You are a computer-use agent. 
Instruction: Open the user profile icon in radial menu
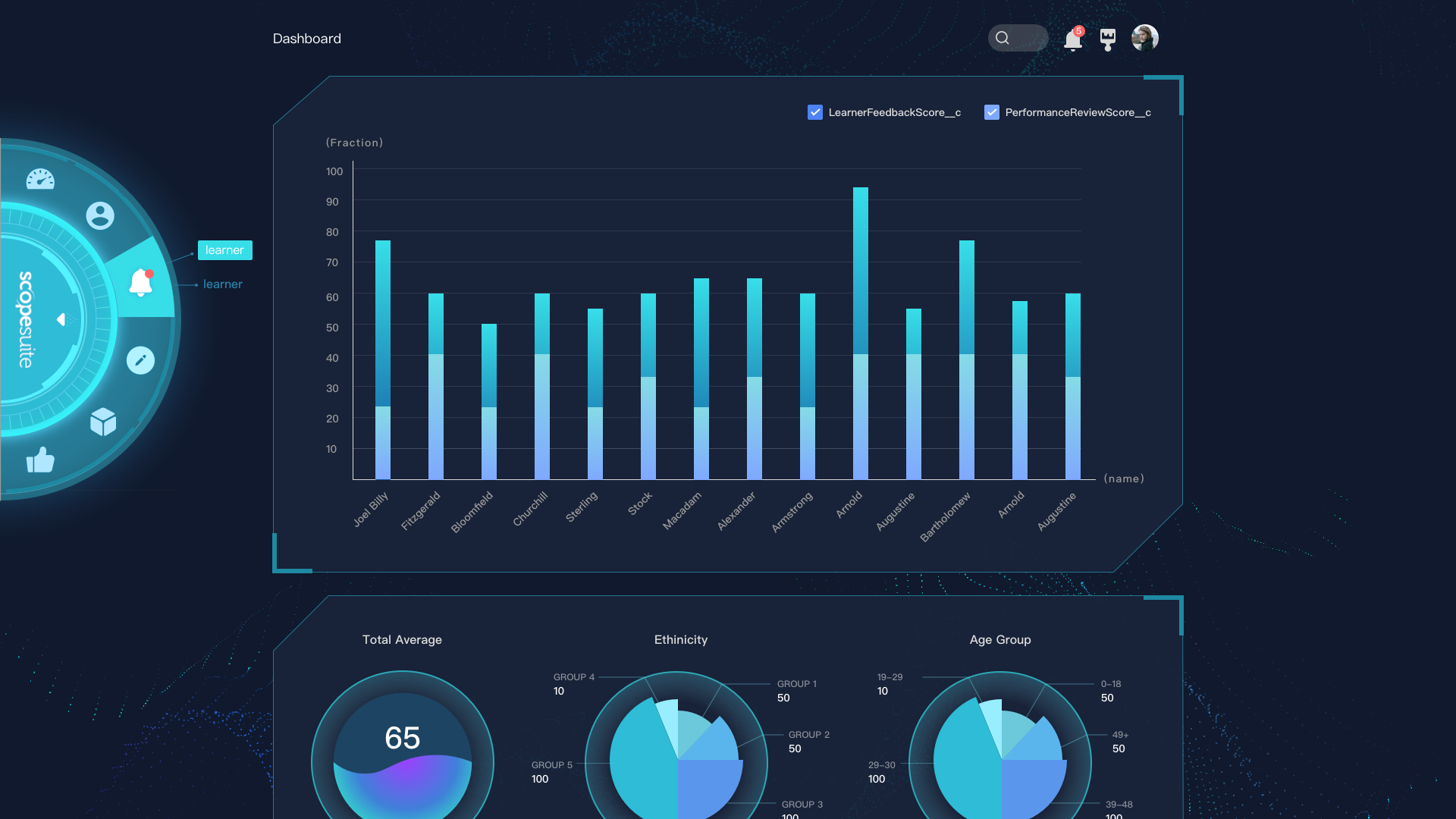point(100,215)
